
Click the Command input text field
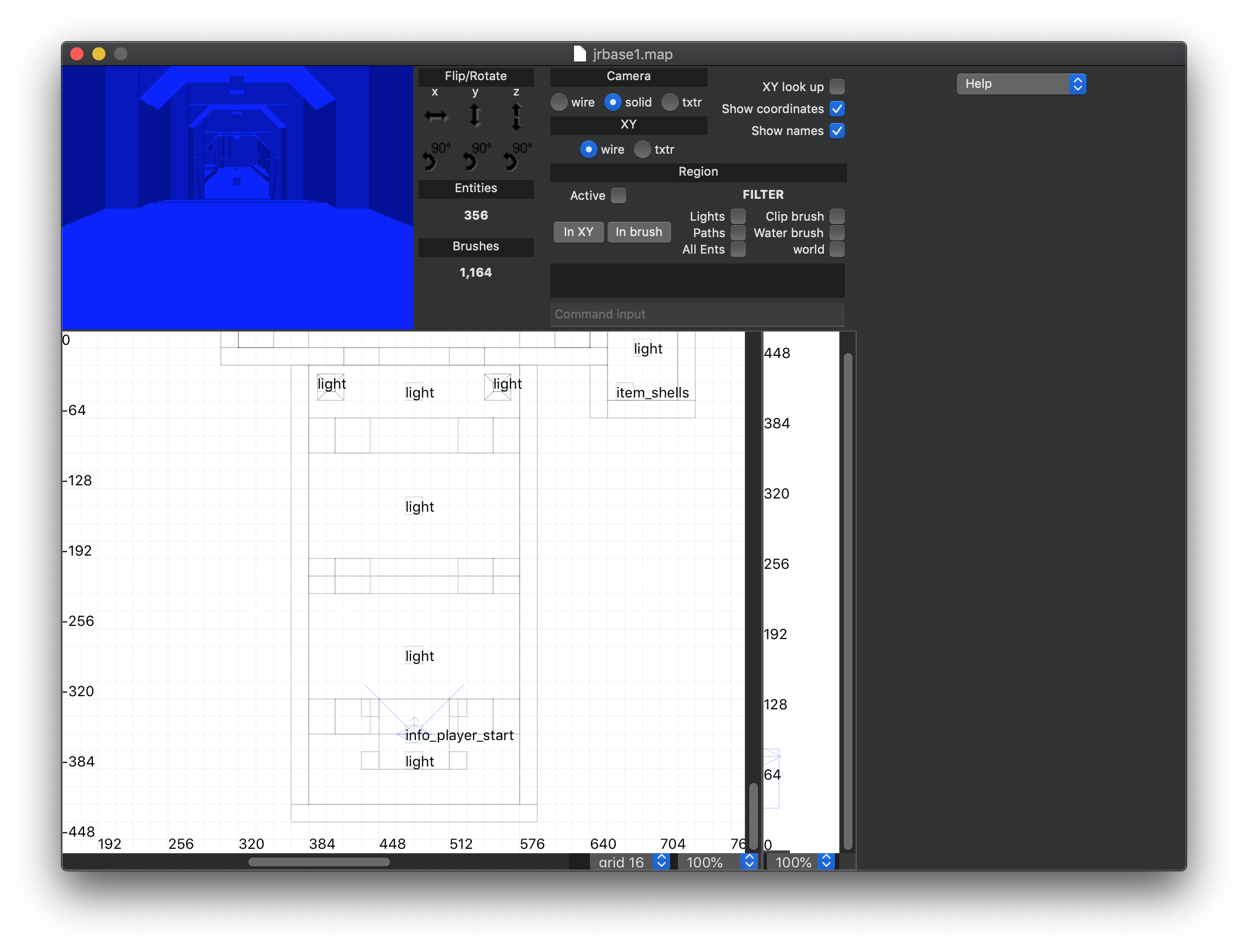coord(697,315)
